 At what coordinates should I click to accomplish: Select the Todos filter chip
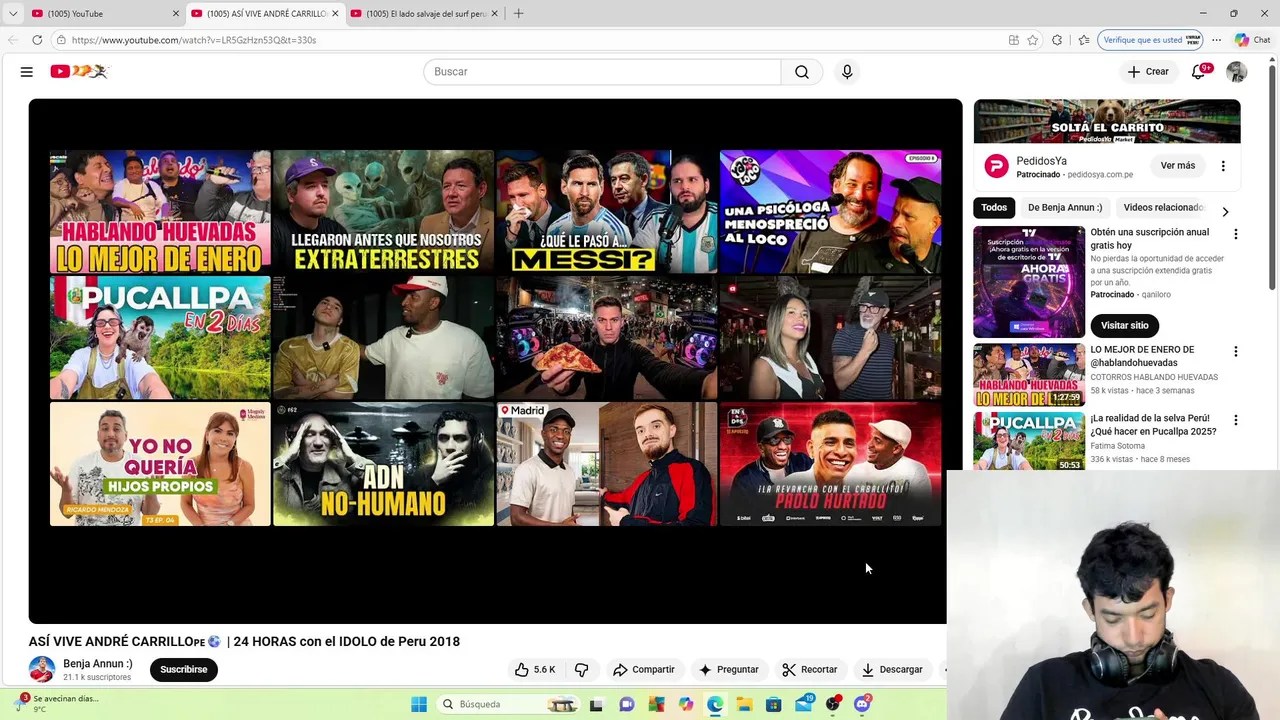pyautogui.click(x=994, y=208)
